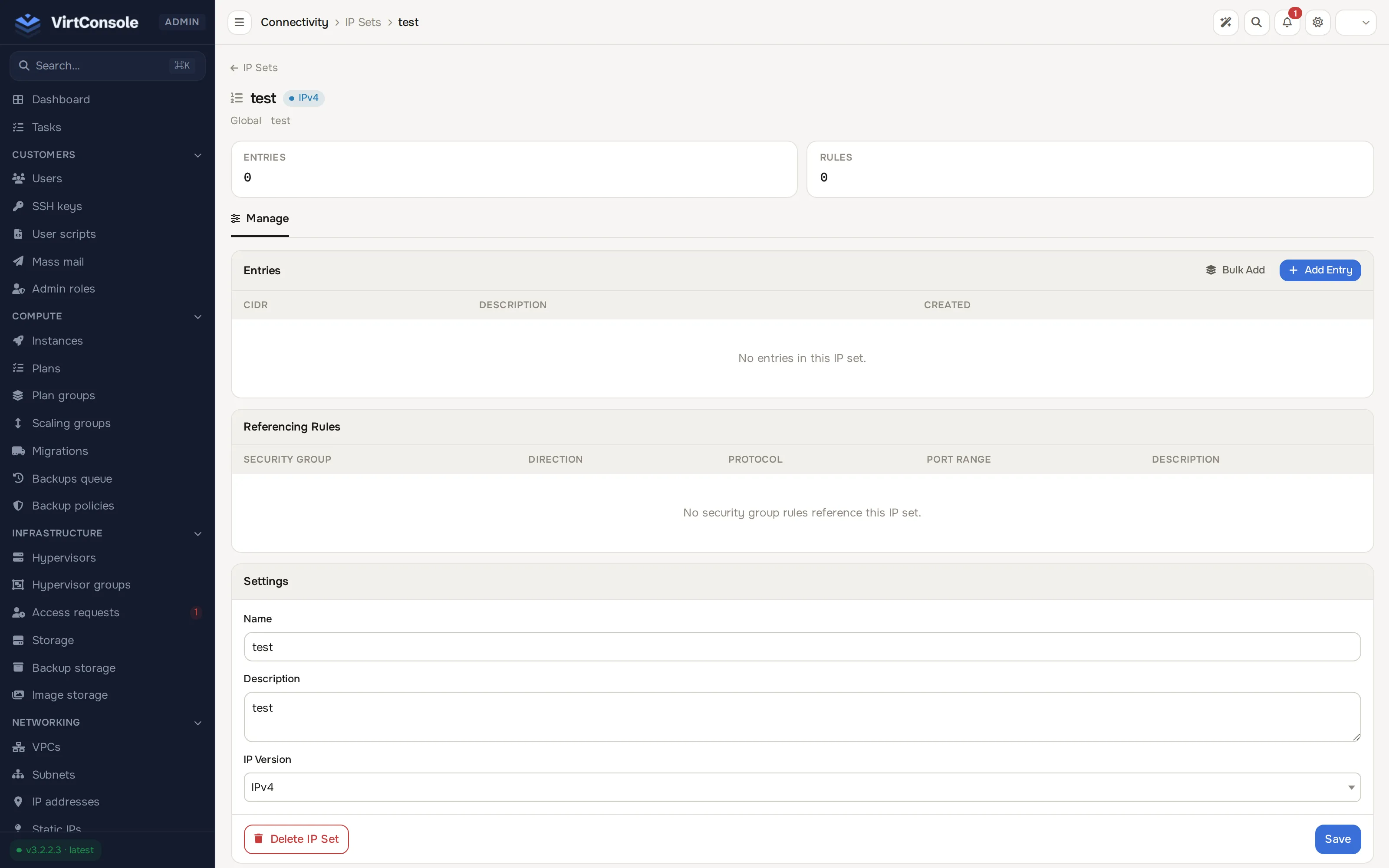
Task: Click the v3.2.2.3 latest version badge
Action: (55, 850)
